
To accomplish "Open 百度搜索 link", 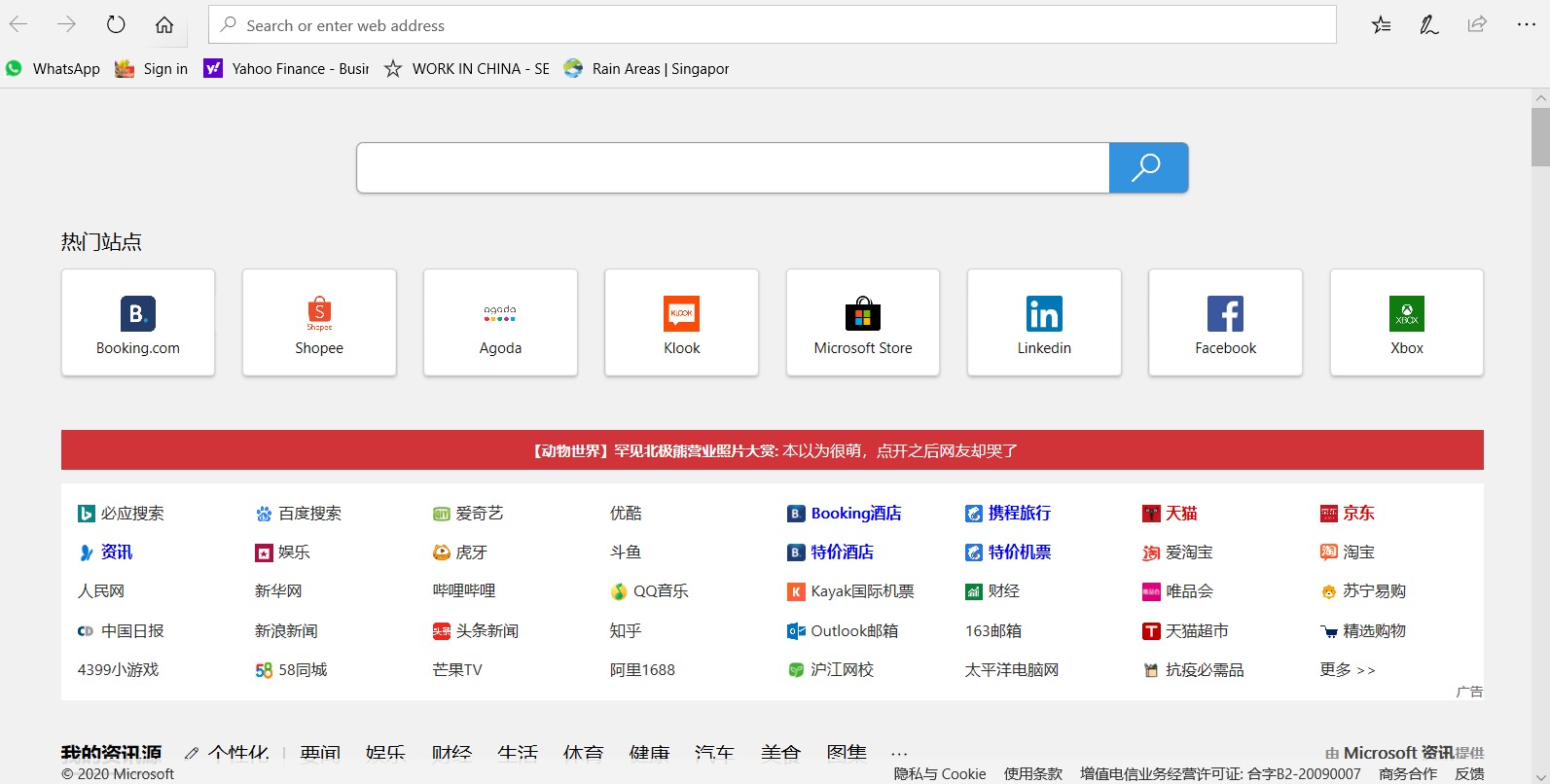I will tap(299, 514).
